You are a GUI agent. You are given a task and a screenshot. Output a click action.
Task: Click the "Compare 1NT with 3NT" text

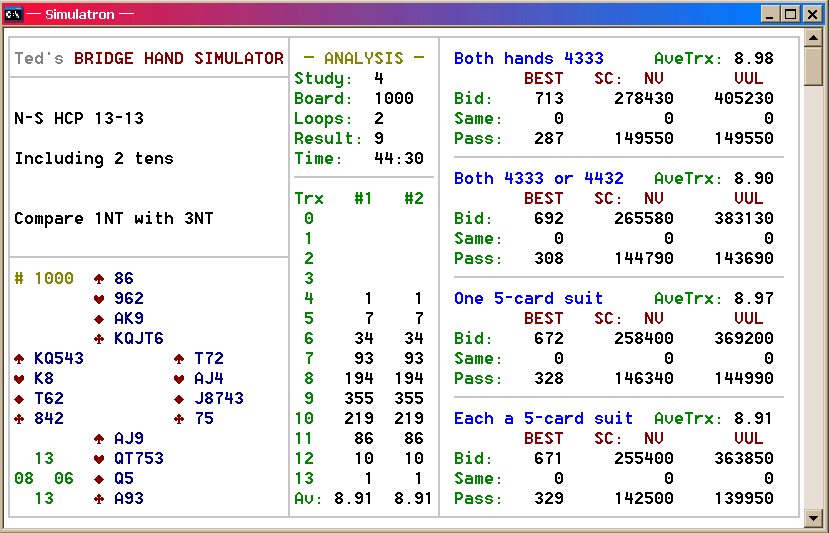pos(113,218)
